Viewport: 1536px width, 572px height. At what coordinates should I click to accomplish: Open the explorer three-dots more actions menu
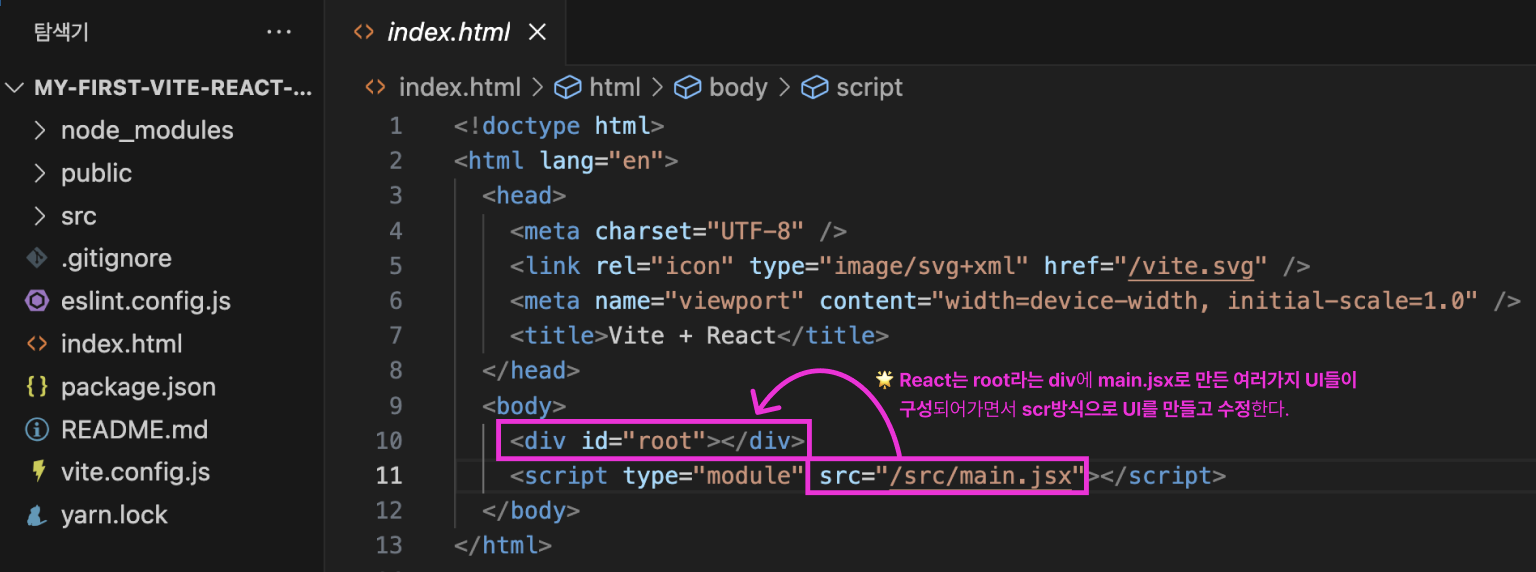tap(279, 33)
